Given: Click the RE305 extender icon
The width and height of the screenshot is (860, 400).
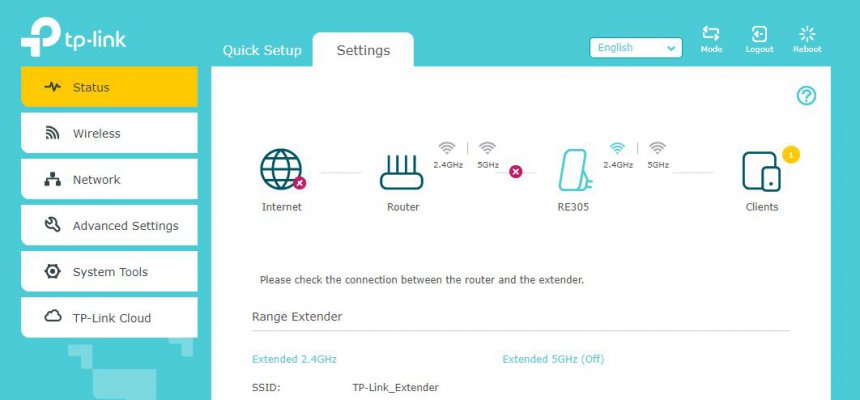Looking at the screenshot, I should coord(574,170).
